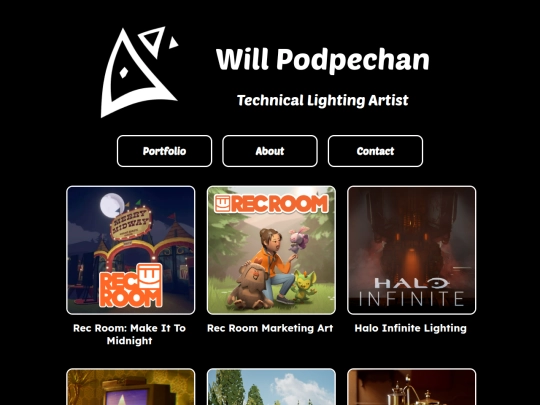Click the 'Rec Room Marketing Art' caption
Image resolution: width=540 pixels, height=405 pixels.
270,328
